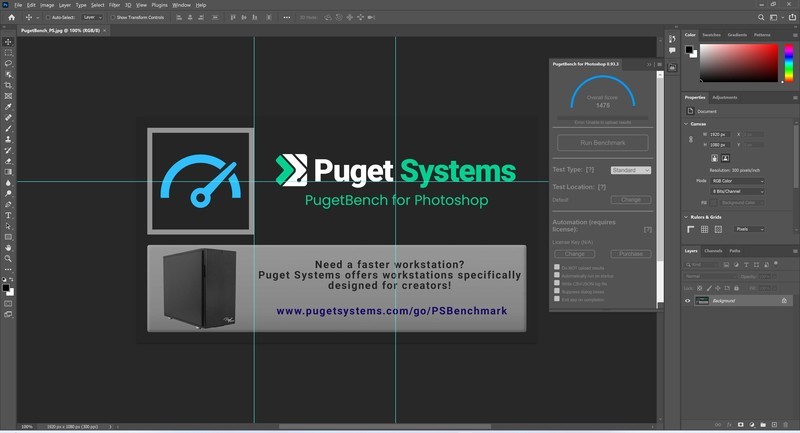Enable Show Transform Controls checkbox
This screenshot has height=433, width=800.
[x=113, y=17]
